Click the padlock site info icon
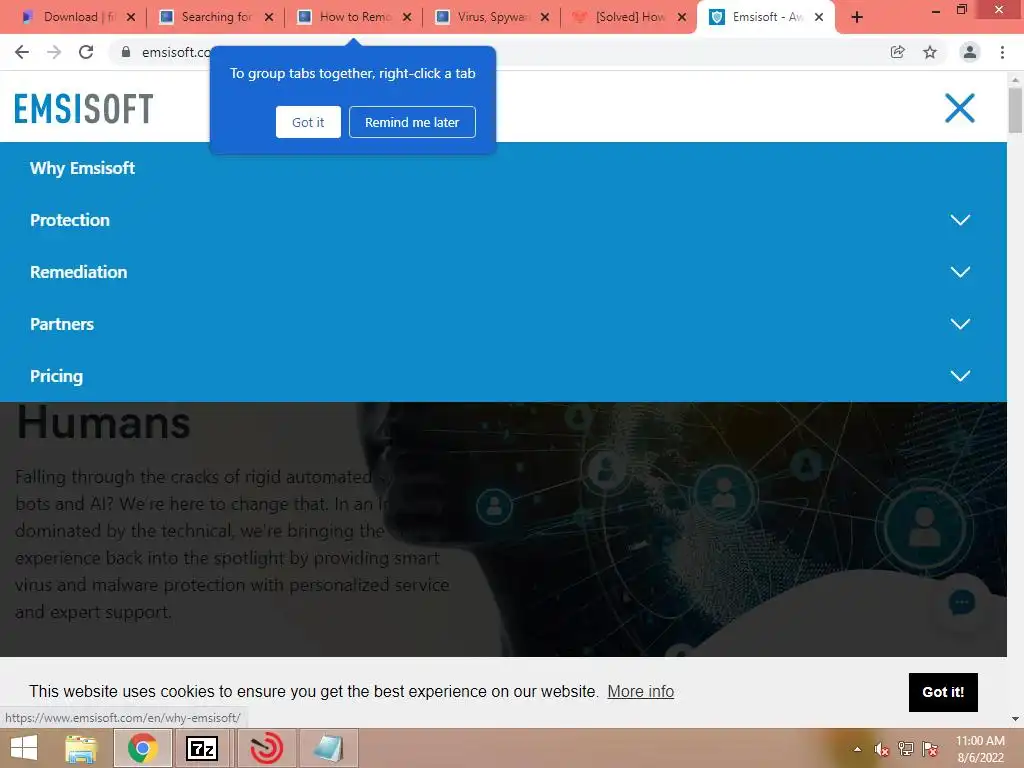The width and height of the screenshot is (1024, 768). coord(126,52)
